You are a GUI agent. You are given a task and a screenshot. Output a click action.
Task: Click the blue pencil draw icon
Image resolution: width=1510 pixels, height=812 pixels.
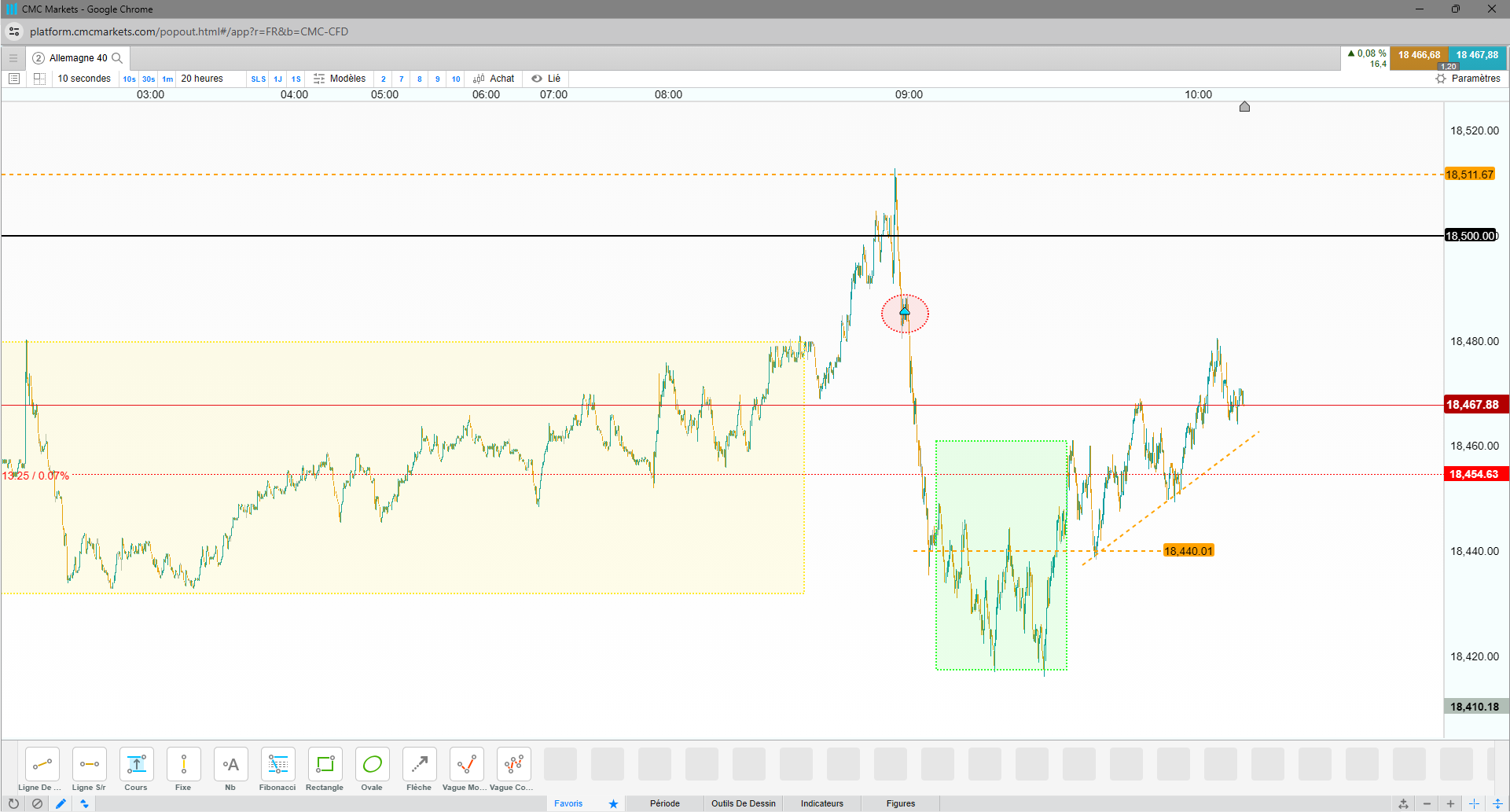pyautogui.click(x=61, y=803)
